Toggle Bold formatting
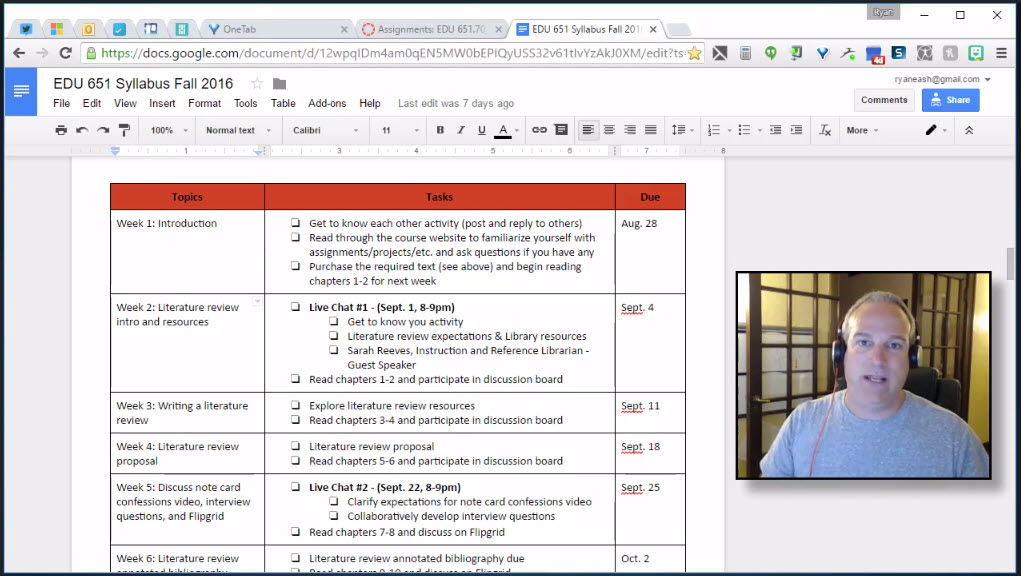This screenshot has height=576, width=1021. tap(440, 130)
